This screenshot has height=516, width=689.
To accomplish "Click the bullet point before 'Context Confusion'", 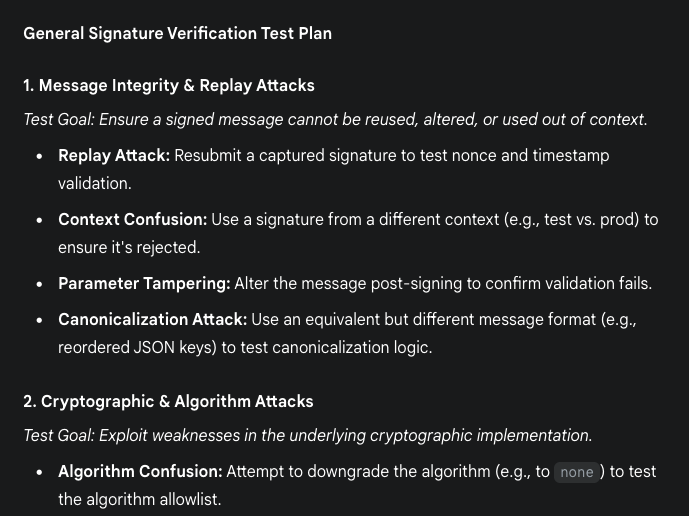I will (39, 220).
